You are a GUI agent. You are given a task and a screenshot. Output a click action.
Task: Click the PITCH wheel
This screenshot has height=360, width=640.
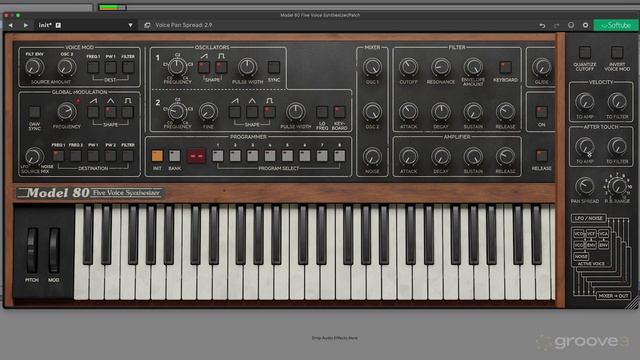32,250
